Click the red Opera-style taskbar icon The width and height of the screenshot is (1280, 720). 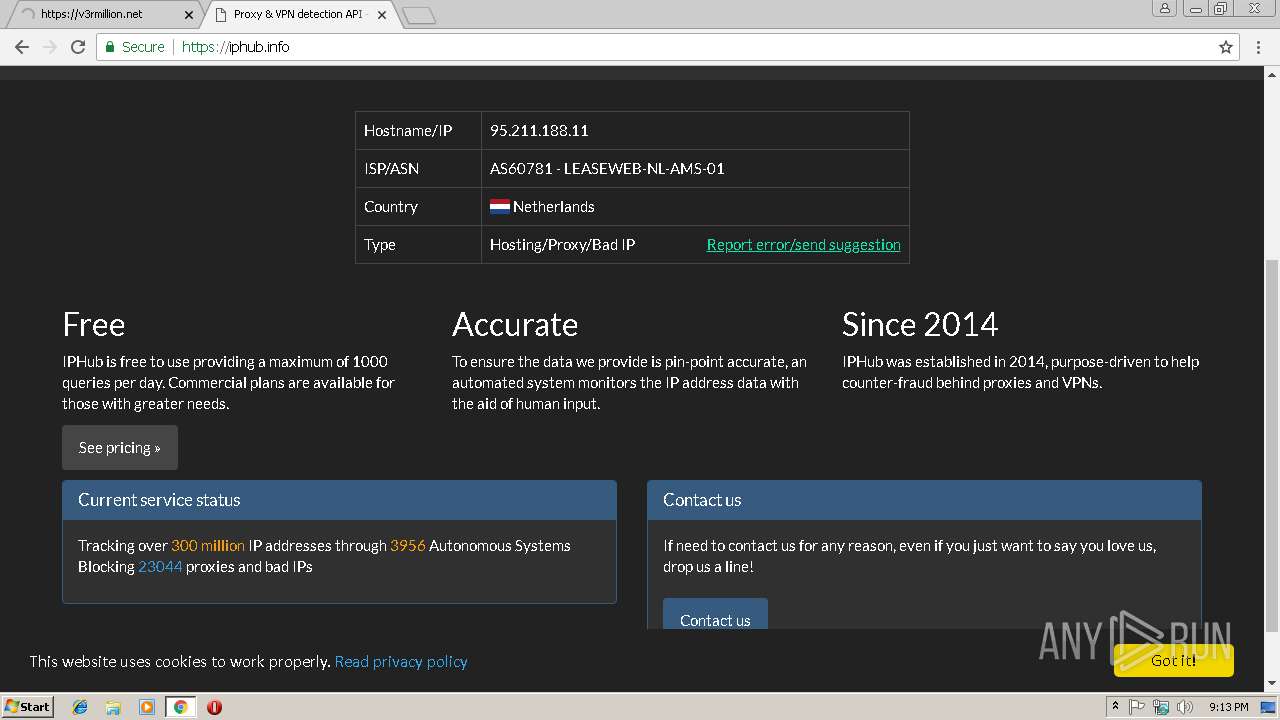point(214,707)
